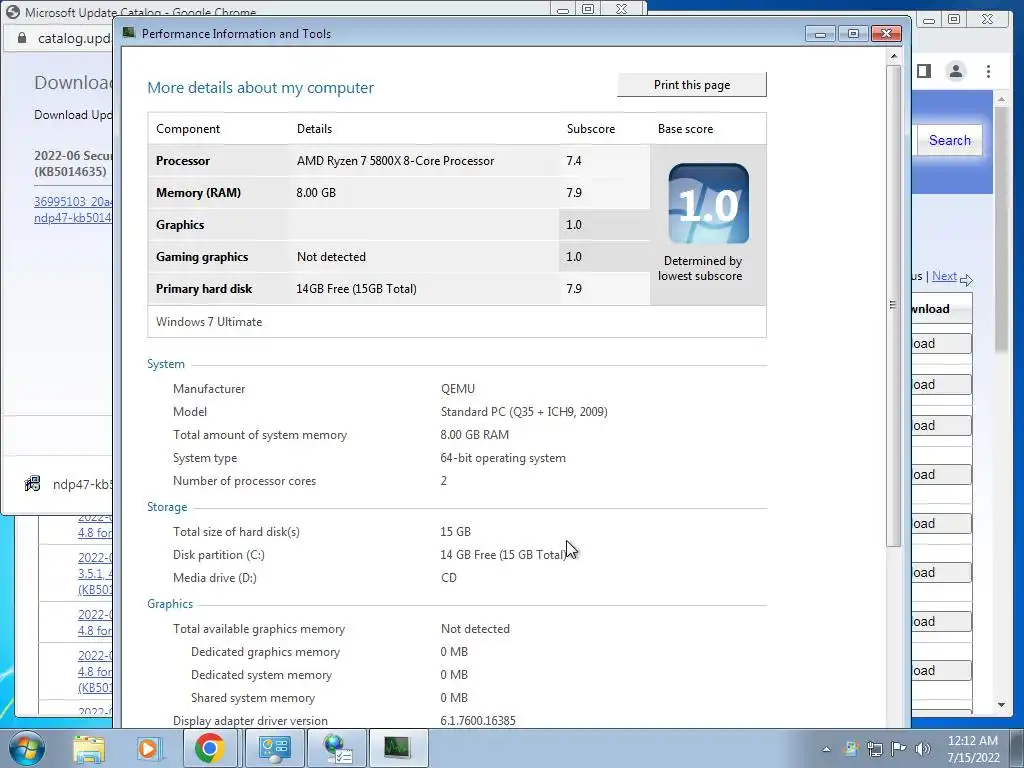Click the Next arrow icon in Chrome

[967, 280]
